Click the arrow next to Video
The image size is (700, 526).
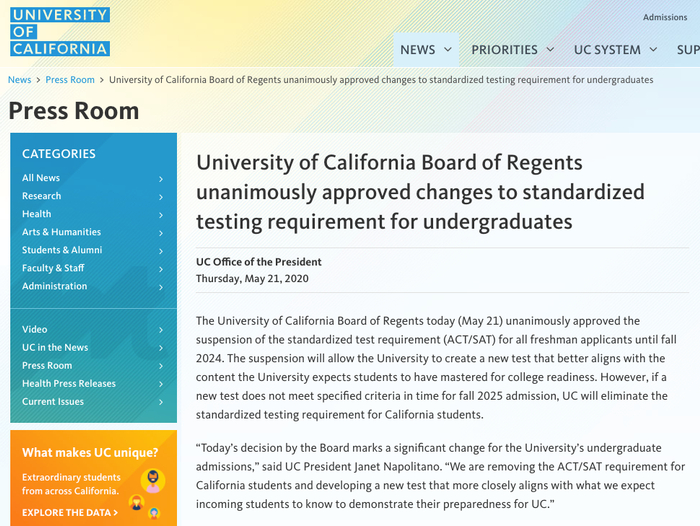[x=161, y=330]
